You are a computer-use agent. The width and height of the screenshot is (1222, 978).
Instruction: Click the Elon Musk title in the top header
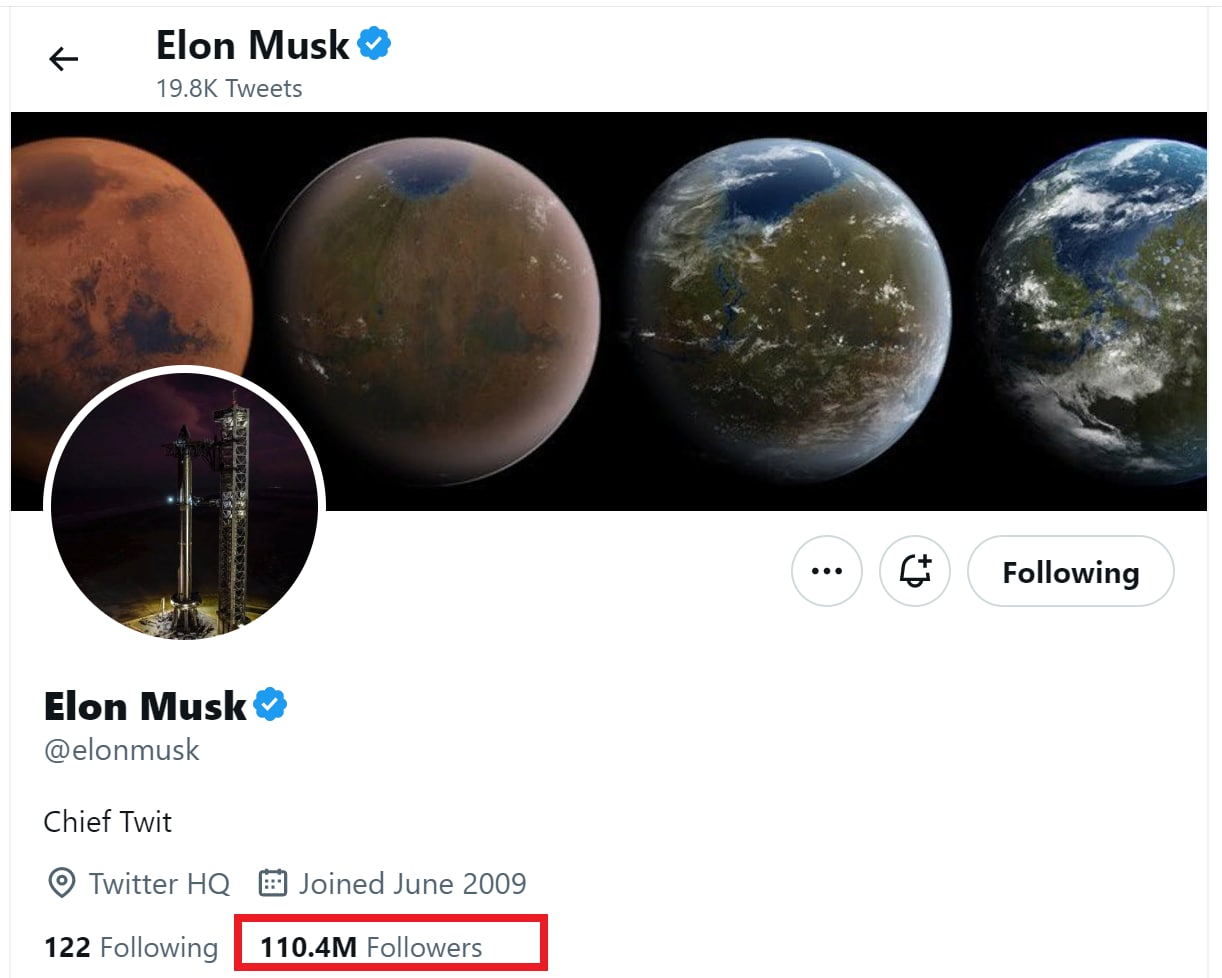tap(252, 45)
